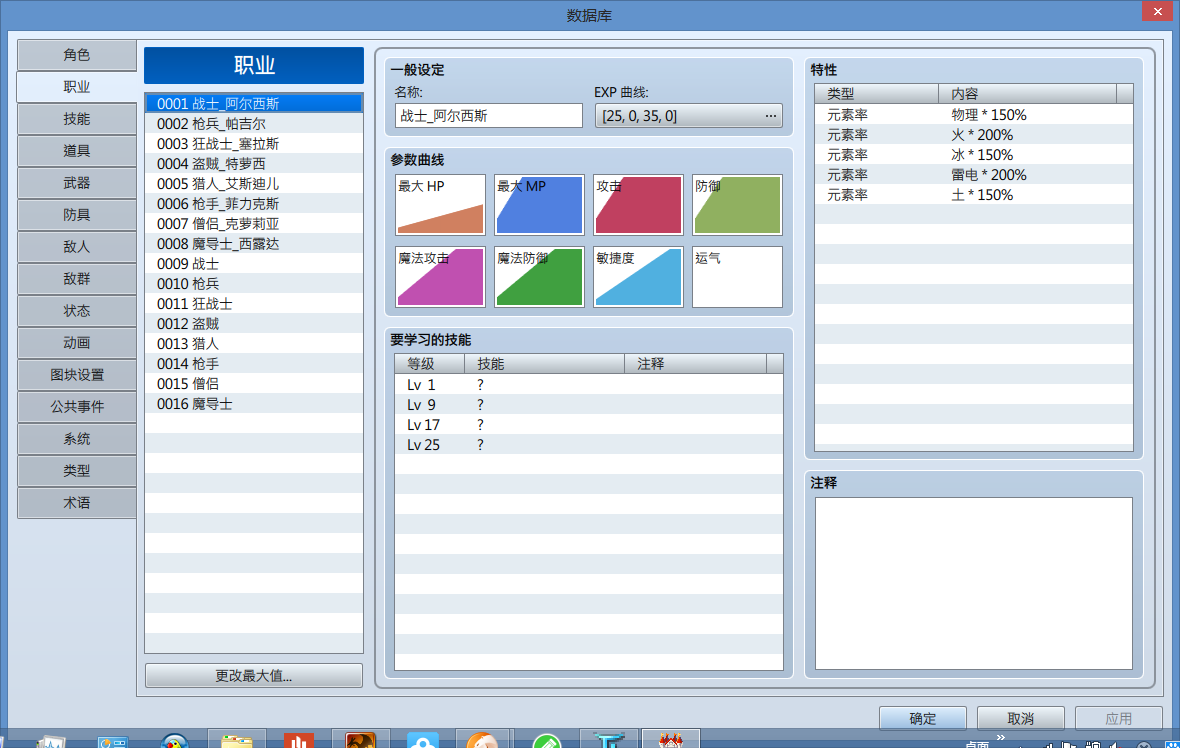Viewport: 1180px width, 748px height.
Task: Open the 角色 (Actors) tab
Action: [x=77, y=55]
